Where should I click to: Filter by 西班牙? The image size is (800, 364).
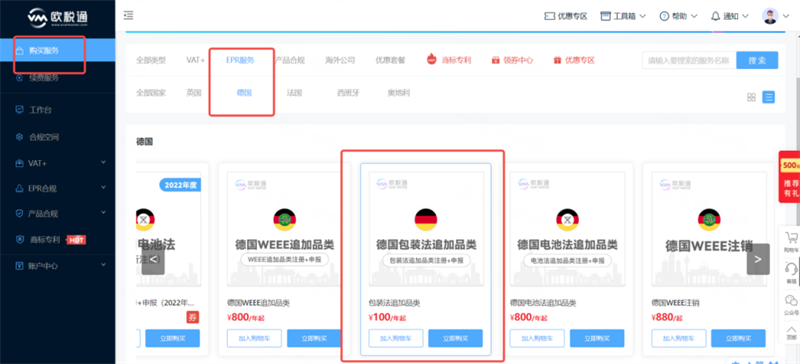click(348, 93)
